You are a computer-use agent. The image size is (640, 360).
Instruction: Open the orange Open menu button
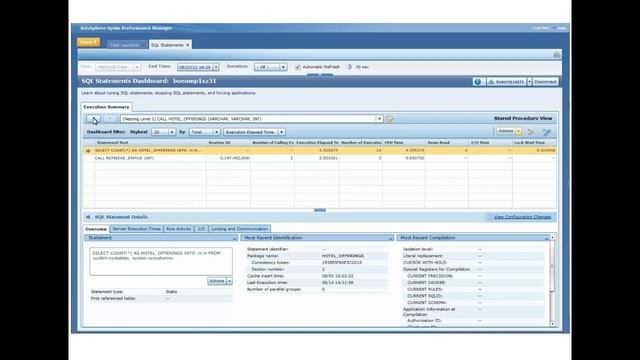[x=88, y=42]
